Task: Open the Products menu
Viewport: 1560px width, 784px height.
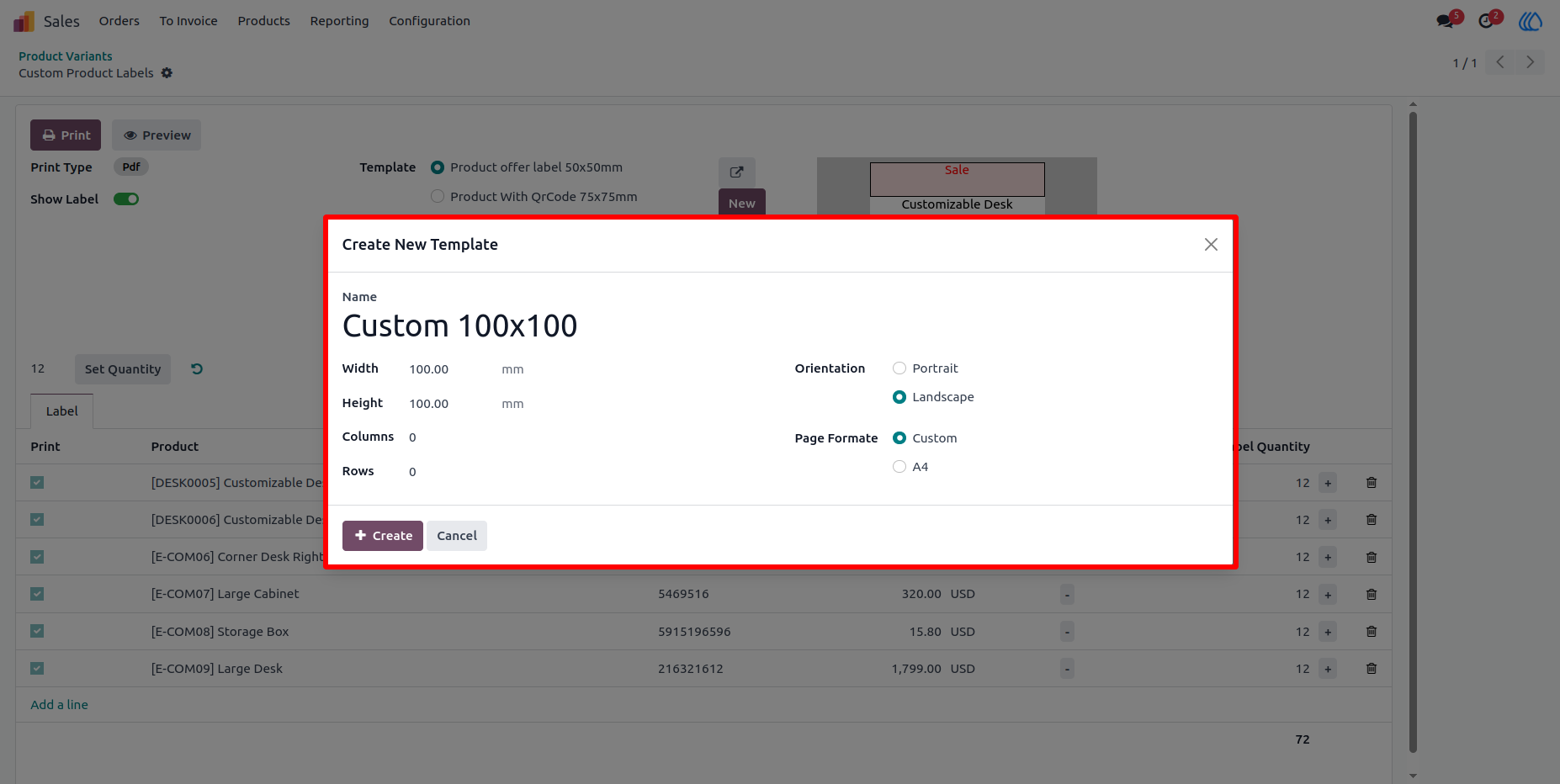Action: 263,21
